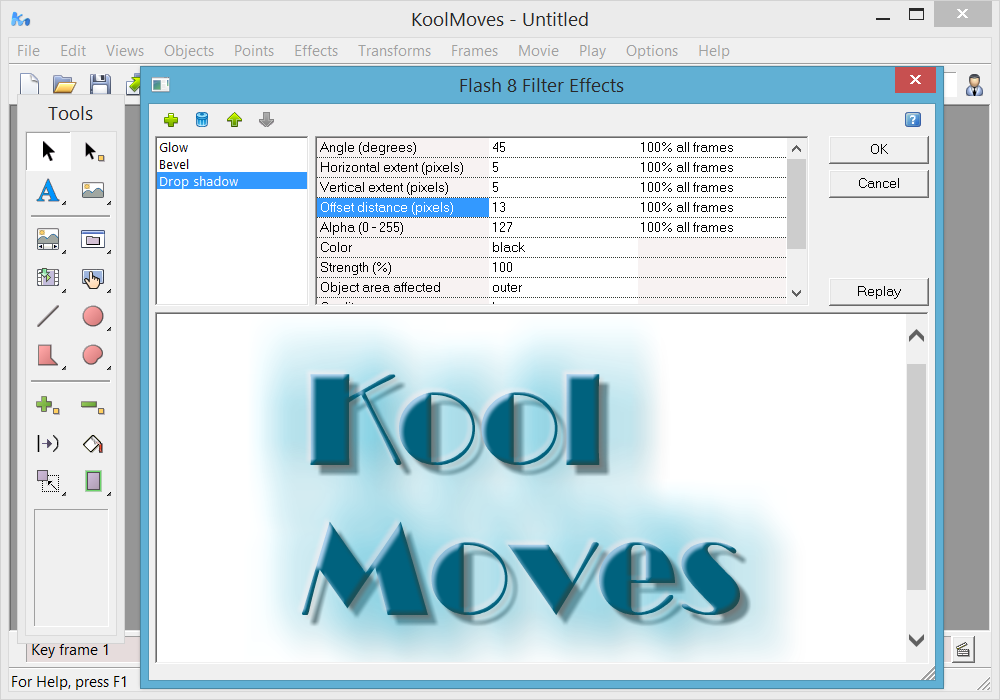Move filter up with green arrow
Viewport: 1000px width, 700px height.
click(x=235, y=120)
